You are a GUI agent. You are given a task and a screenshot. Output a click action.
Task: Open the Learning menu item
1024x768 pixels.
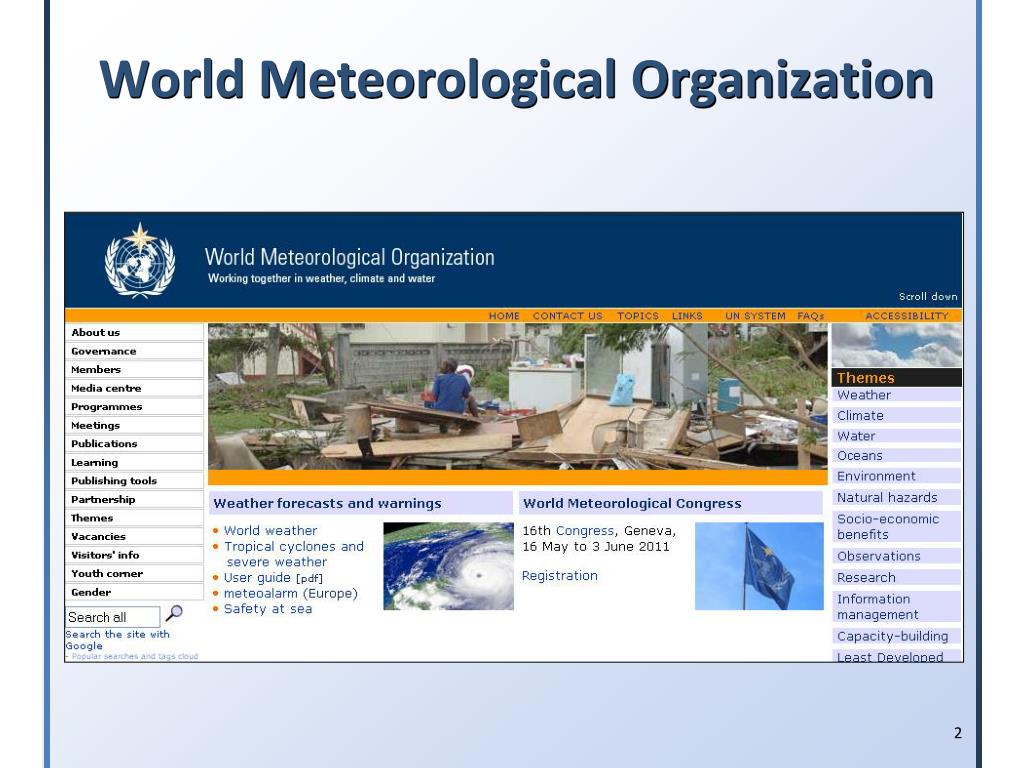click(x=135, y=462)
